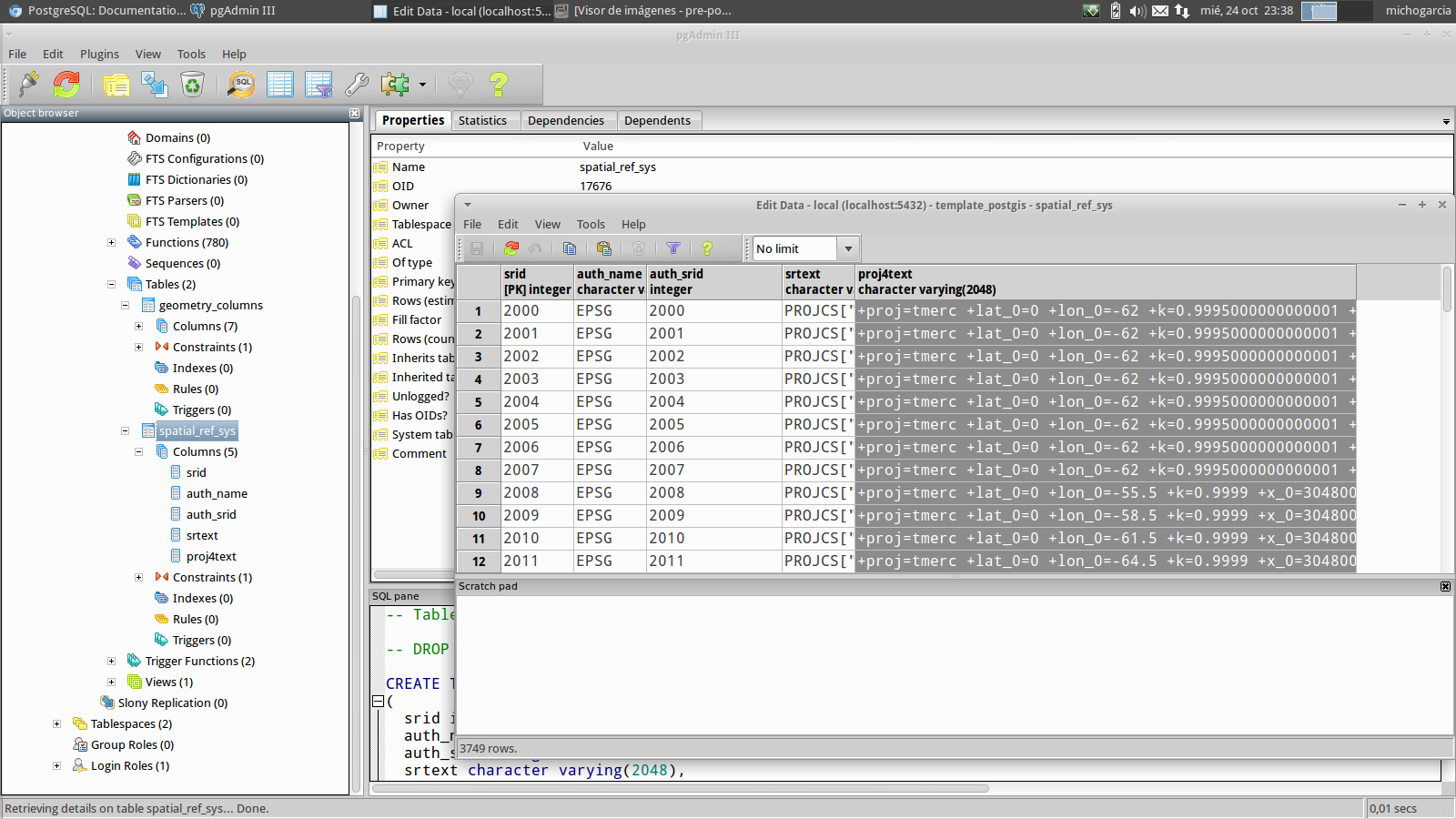Click the save icon in Edit Data toolbar
1456x819 pixels.
(x=477, y=248)
